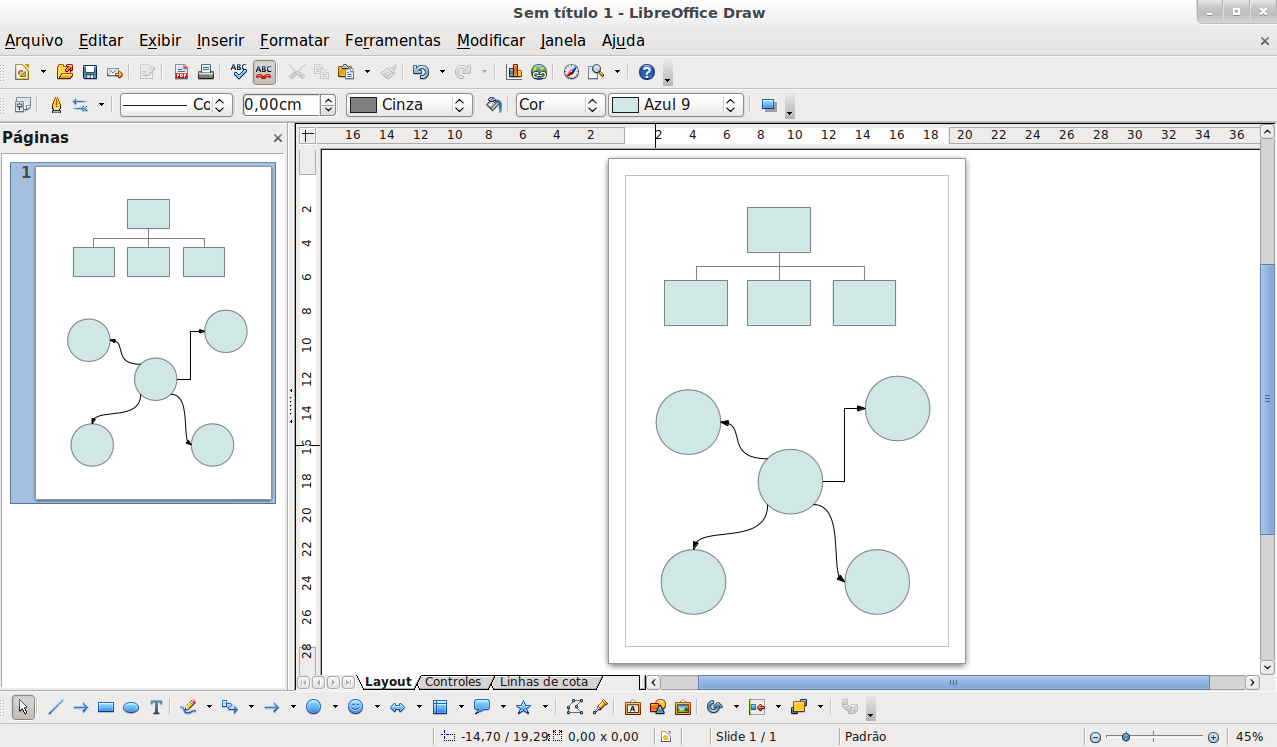The width and height of the screenshot is (1277, 747).
Task: Select the Connector tool
Action: pos(229,707)
